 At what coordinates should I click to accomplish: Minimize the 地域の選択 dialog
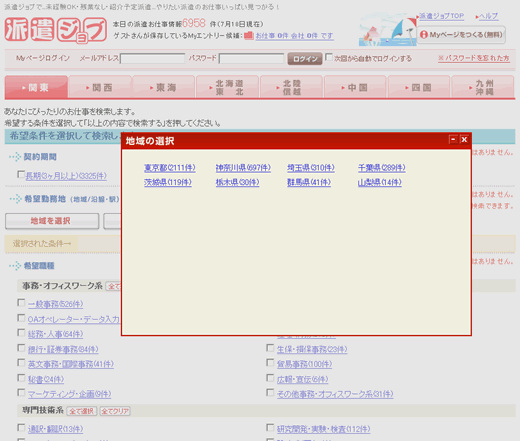click(x=453, y=139)
